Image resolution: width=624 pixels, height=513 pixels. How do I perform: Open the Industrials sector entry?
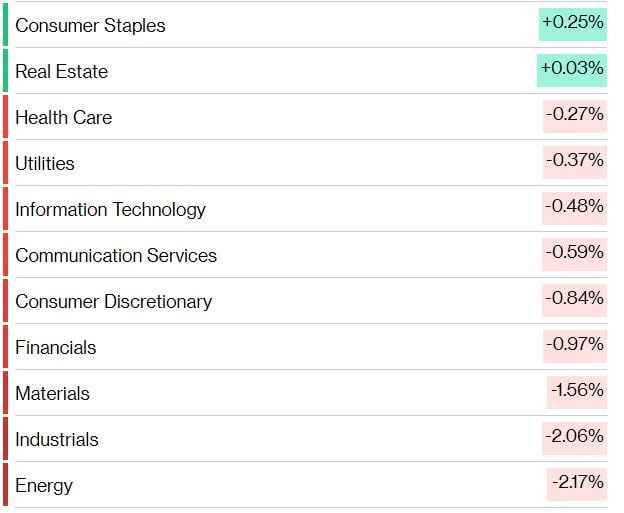coord(56,439)
